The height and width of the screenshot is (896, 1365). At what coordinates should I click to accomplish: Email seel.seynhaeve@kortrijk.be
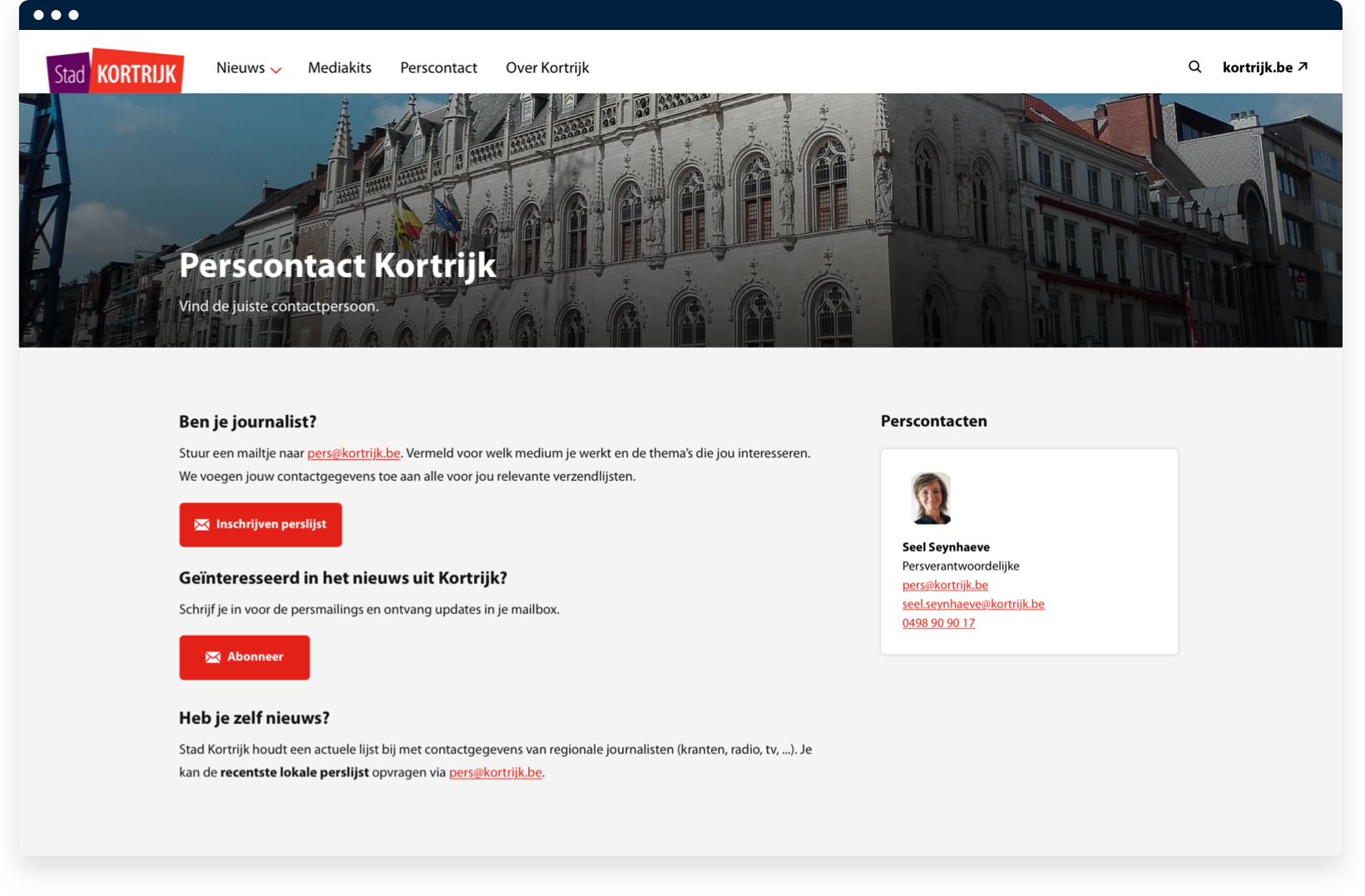972,604
